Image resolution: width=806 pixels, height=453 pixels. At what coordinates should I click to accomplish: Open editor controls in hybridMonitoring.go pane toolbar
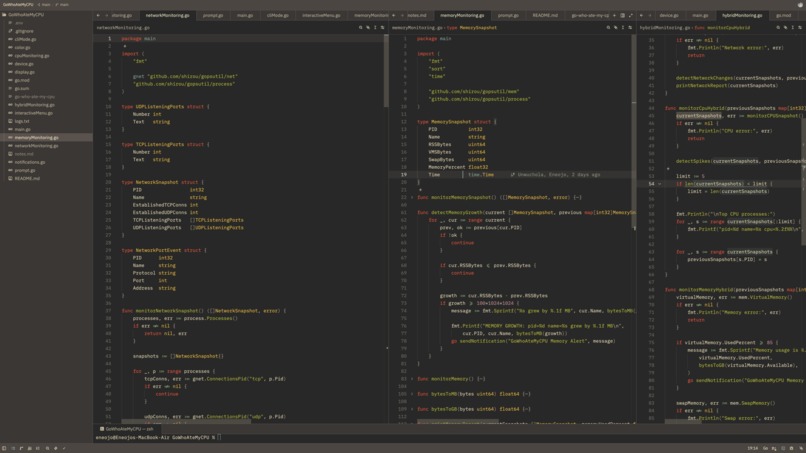click(x=800, y=28)
